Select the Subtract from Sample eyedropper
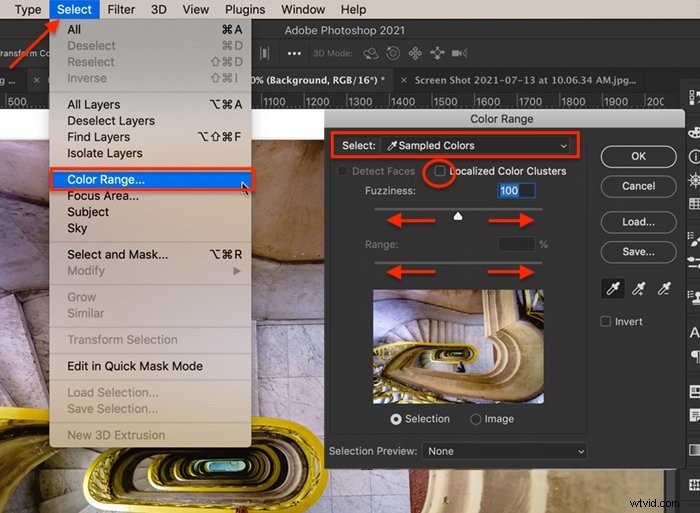 664,288
